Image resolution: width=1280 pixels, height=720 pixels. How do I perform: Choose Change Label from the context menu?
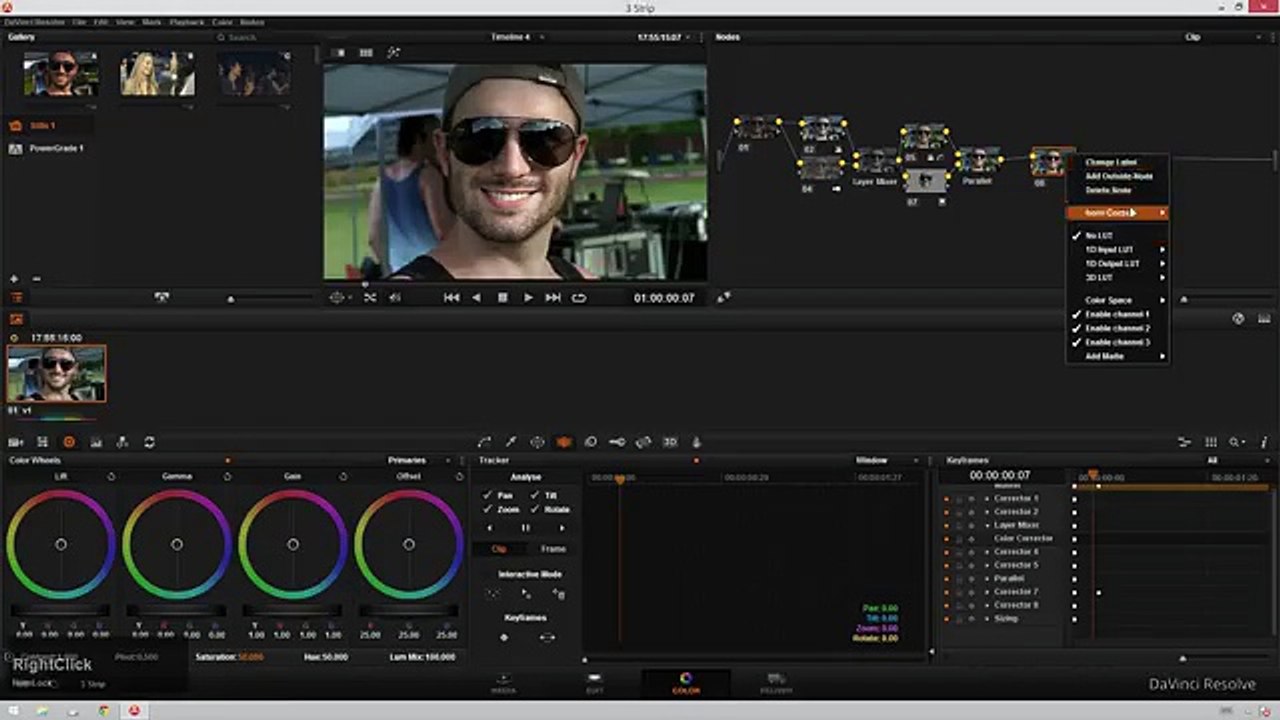[1117, 163]
